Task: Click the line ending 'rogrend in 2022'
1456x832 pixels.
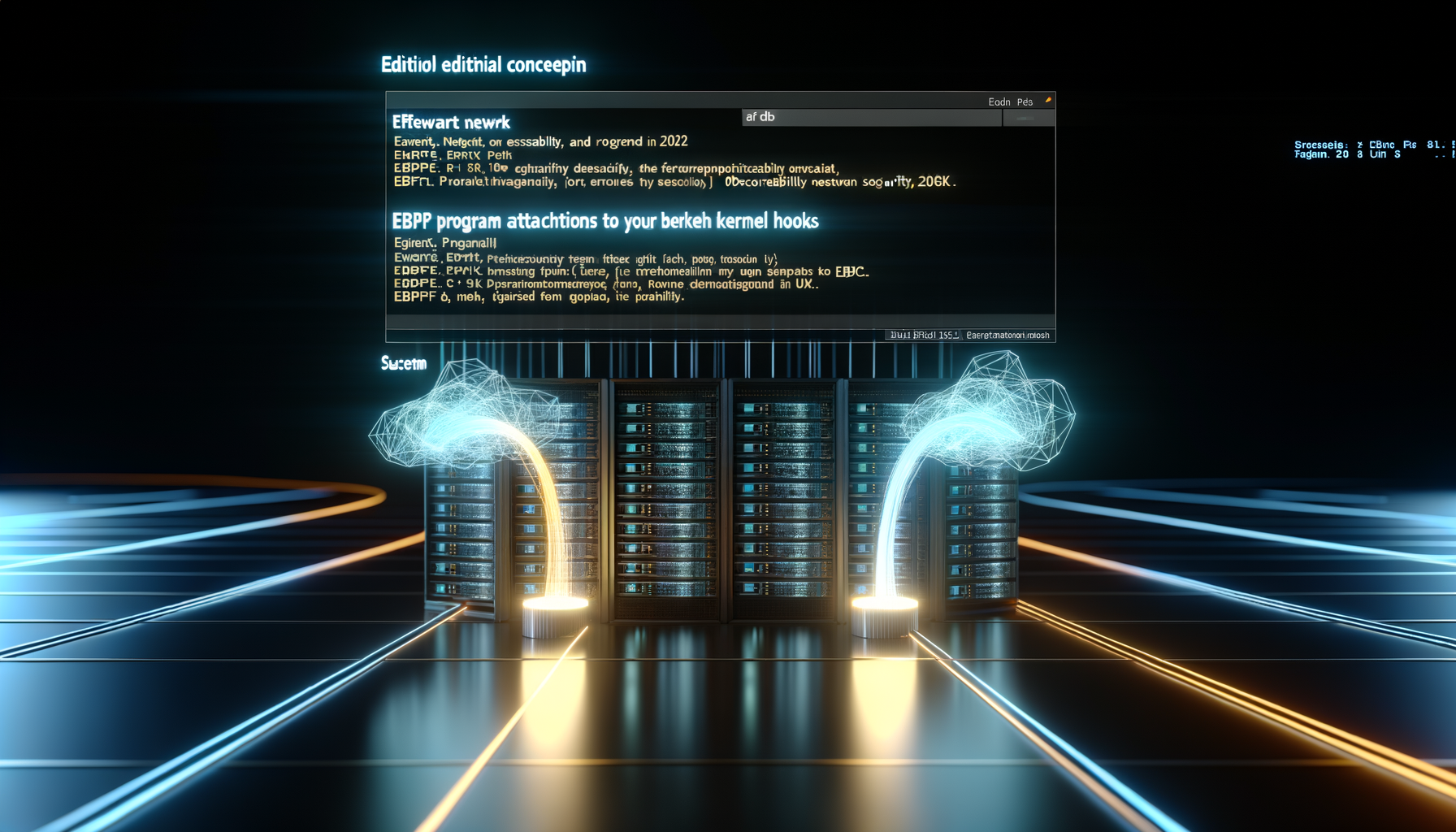Action: tap(540, 141)
